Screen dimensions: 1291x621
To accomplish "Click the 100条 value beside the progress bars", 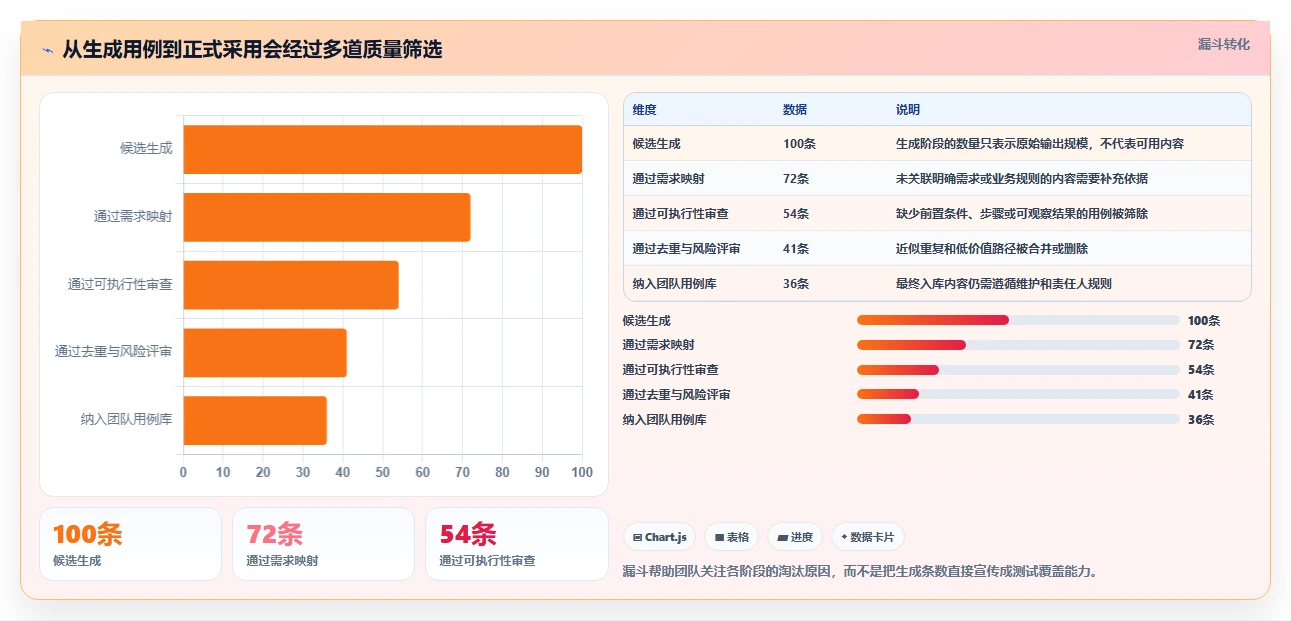I will click(x=1204, y=321).
